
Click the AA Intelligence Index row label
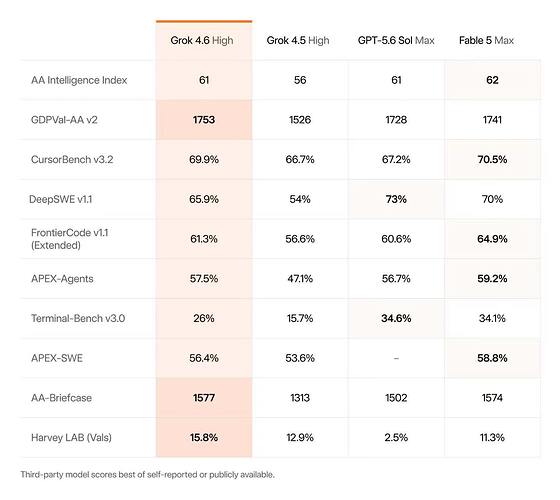click(x=79, y=80)
